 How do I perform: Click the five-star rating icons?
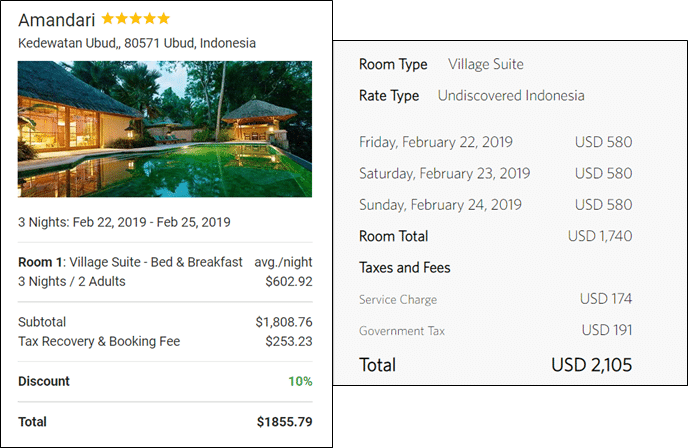coord(136,19)
